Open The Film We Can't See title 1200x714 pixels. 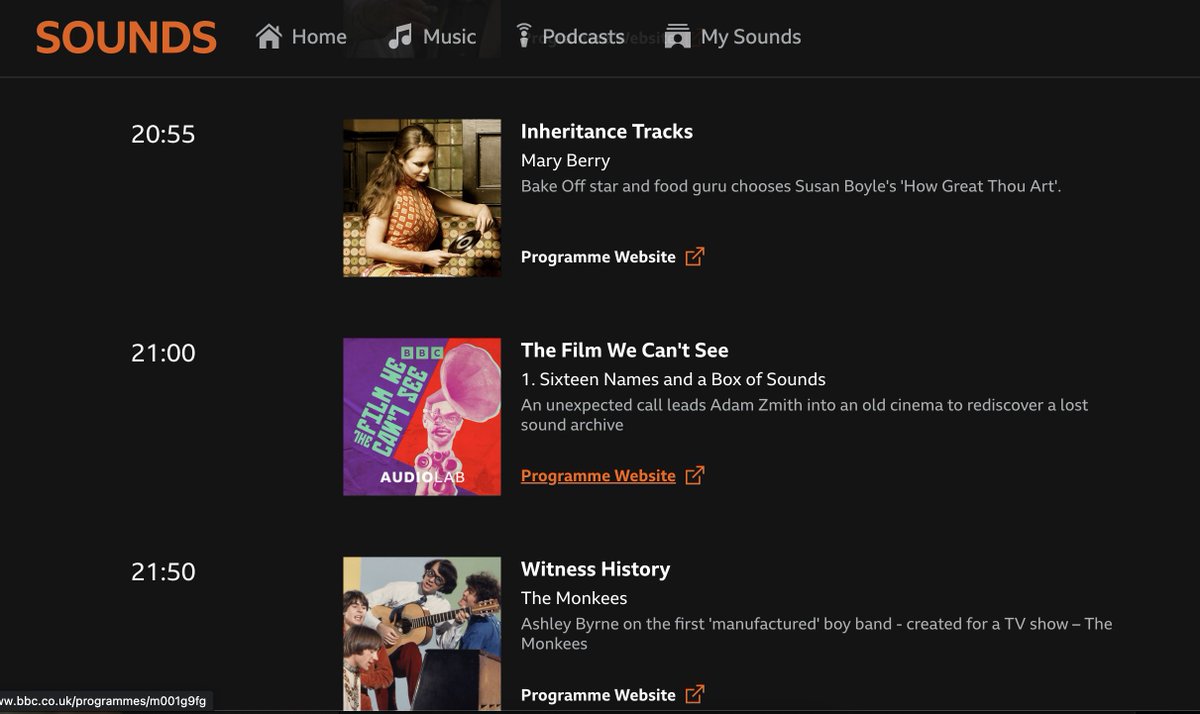[x=625, y=350]
